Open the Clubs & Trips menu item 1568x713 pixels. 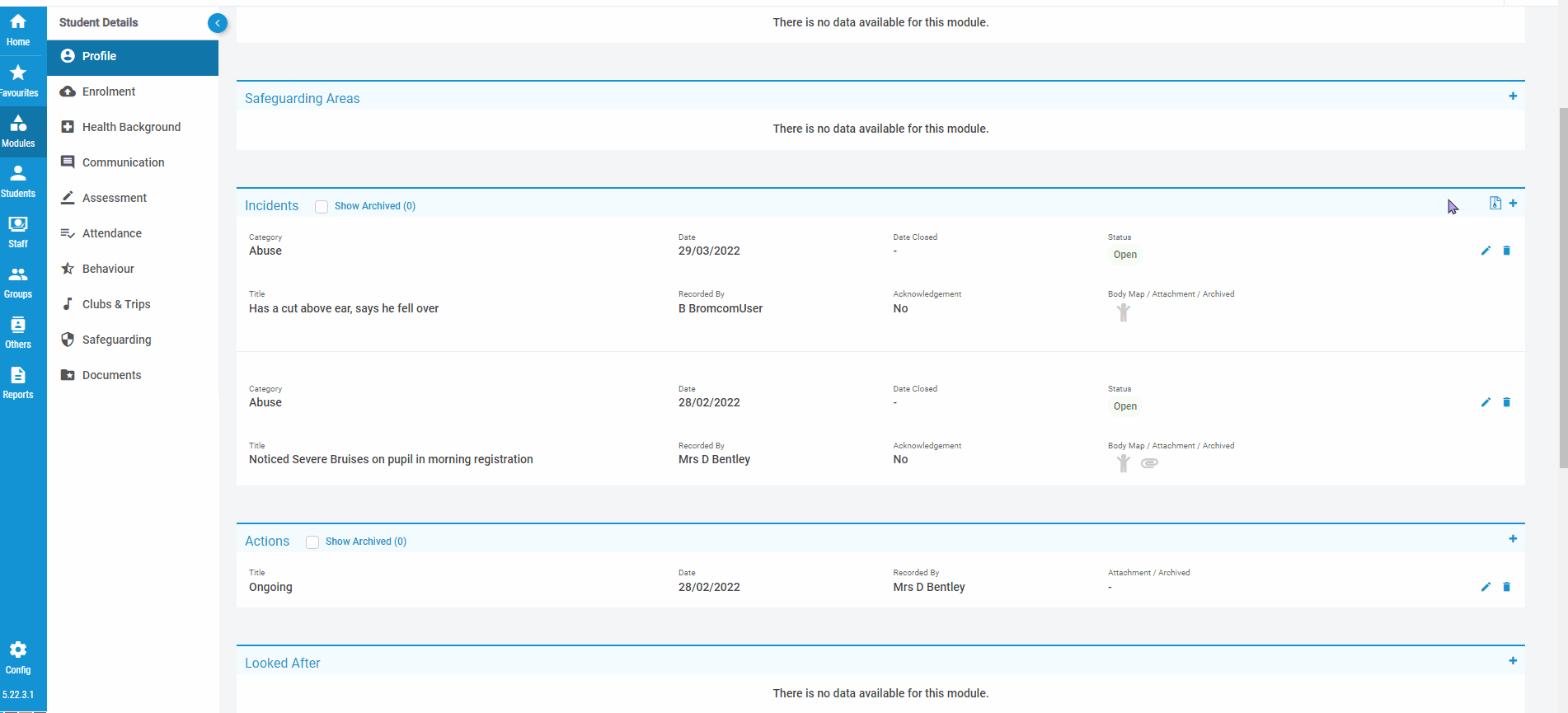pos(133,304)
